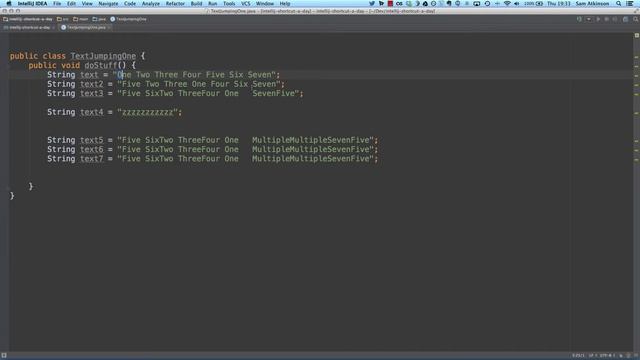Image resolution: width=640 pixels, height=360 pixels.
Task: Open the Code menu
Action: point(130,4)
